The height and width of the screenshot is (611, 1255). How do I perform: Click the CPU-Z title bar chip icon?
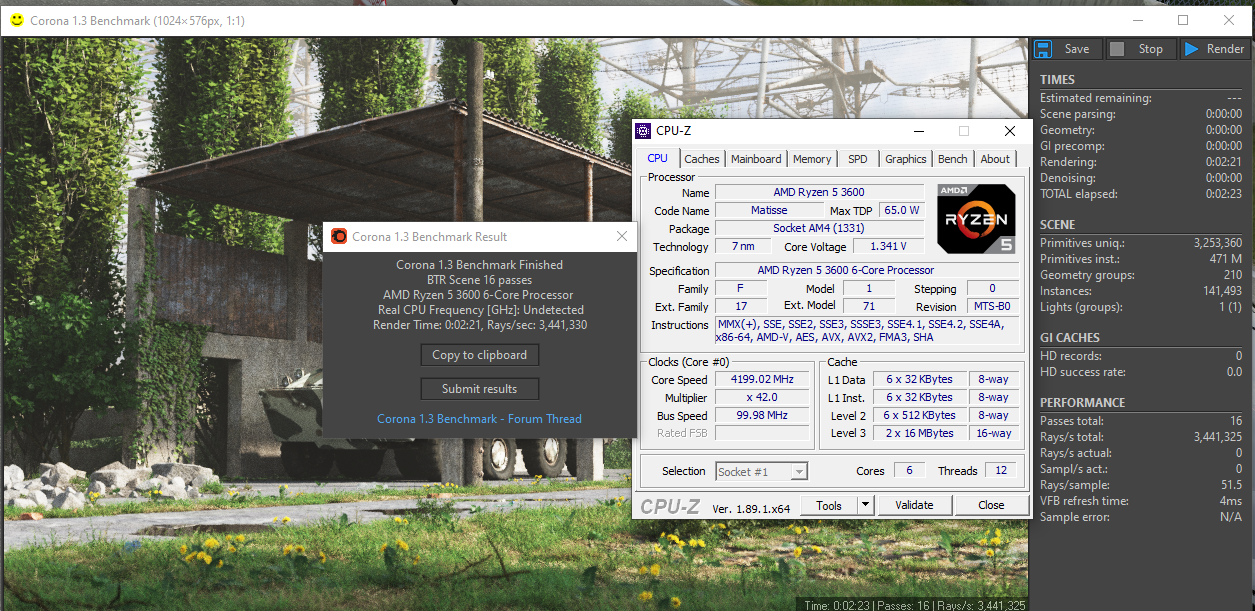tap(643, 131)
